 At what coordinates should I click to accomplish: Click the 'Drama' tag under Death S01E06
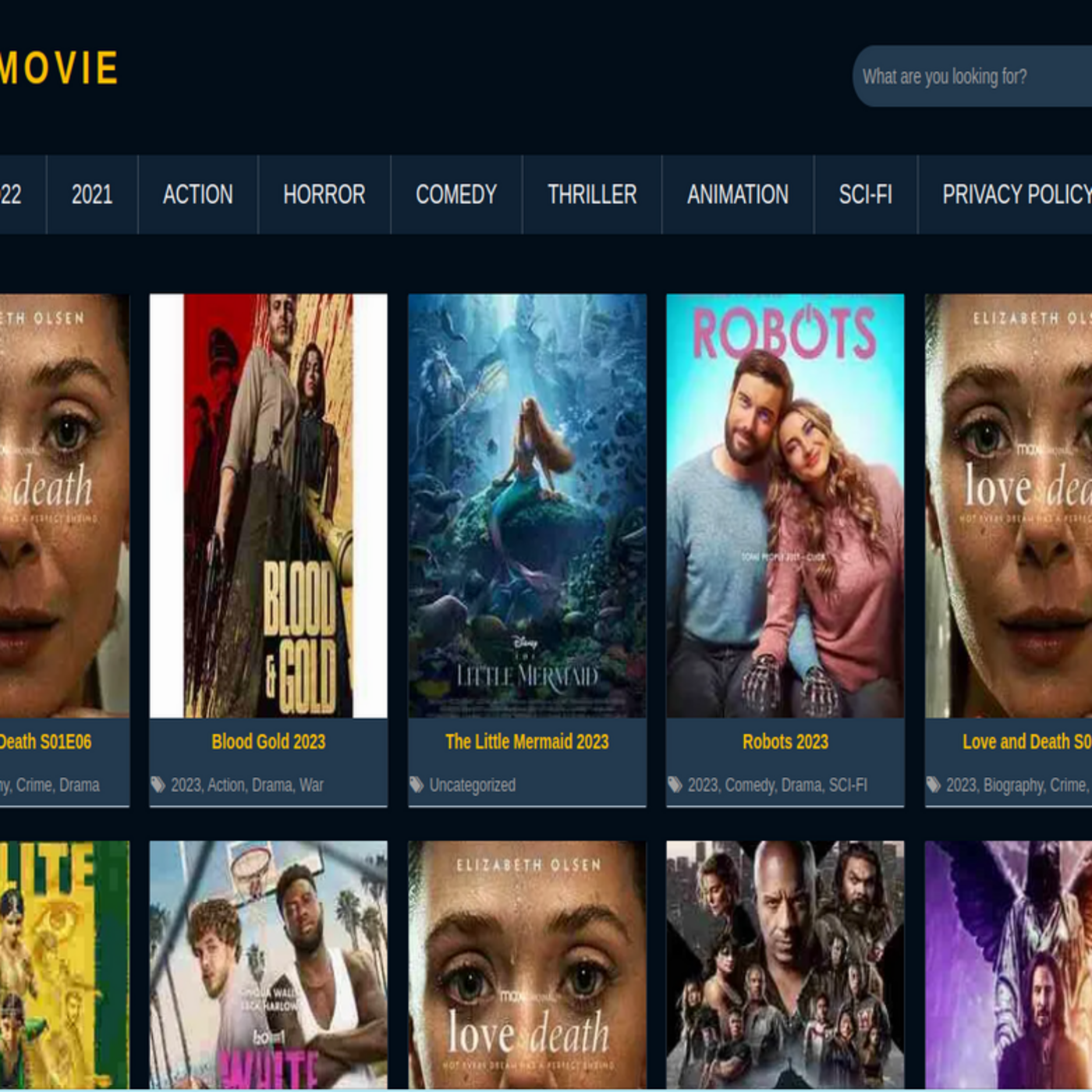point(80,785)
